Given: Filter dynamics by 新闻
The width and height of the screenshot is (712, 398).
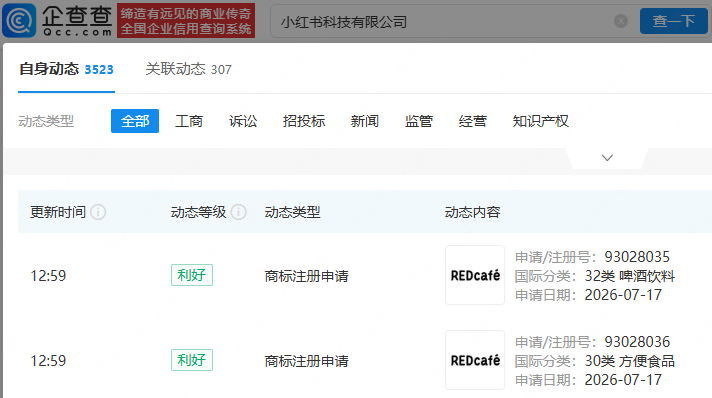Looking at the screenshot, I should pyautogui.click(x=365, y=121).
